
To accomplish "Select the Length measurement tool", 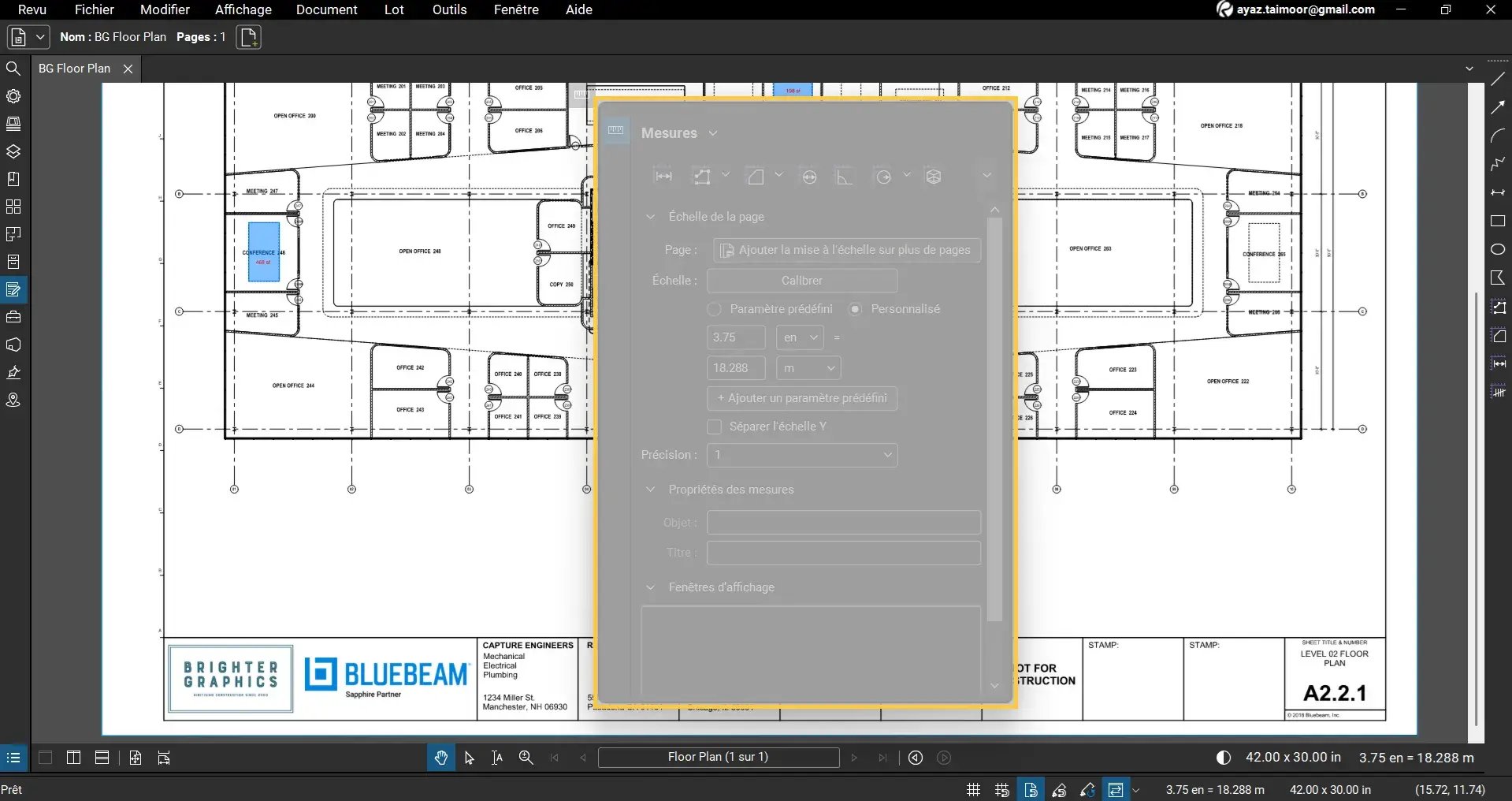I will [x=663, y=176].
